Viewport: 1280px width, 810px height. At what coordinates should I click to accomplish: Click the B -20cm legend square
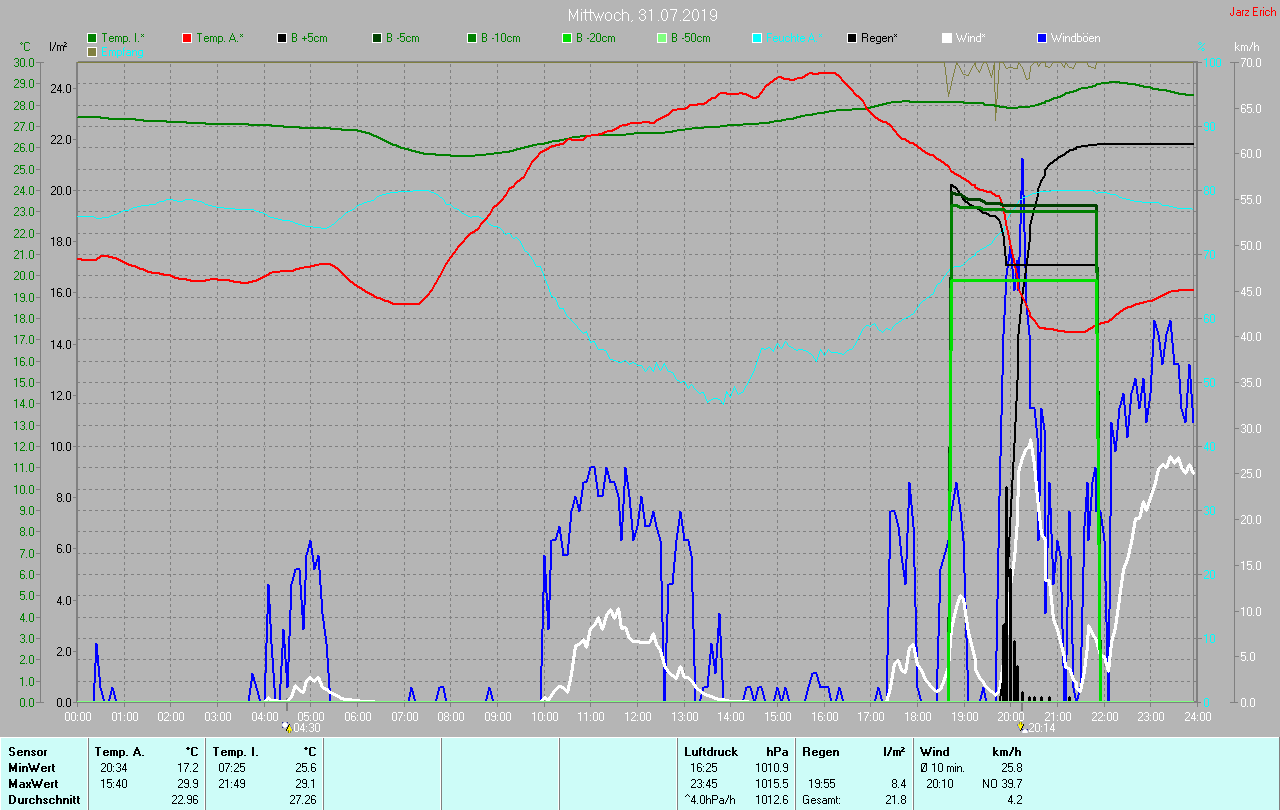(x=567, y=38)
